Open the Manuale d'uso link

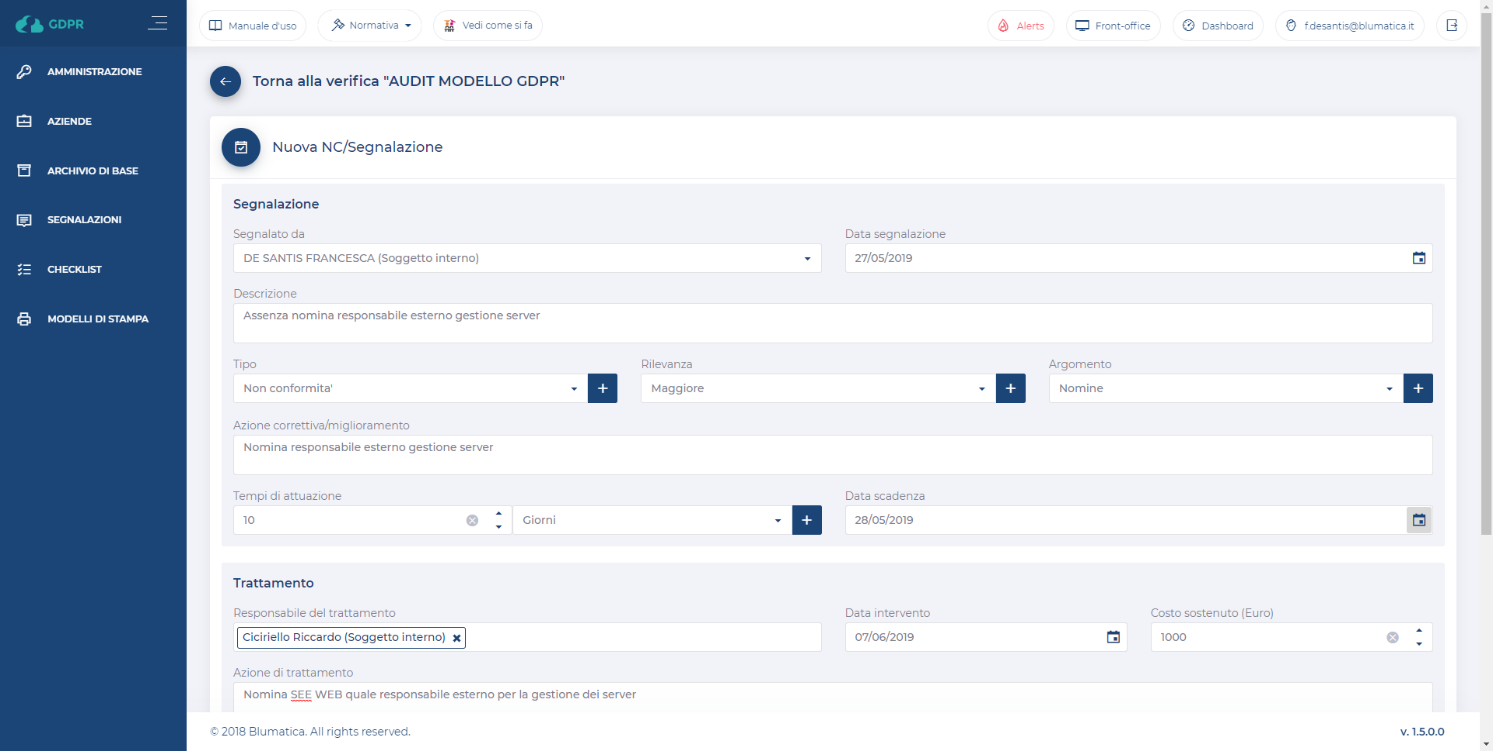point(252,26)
